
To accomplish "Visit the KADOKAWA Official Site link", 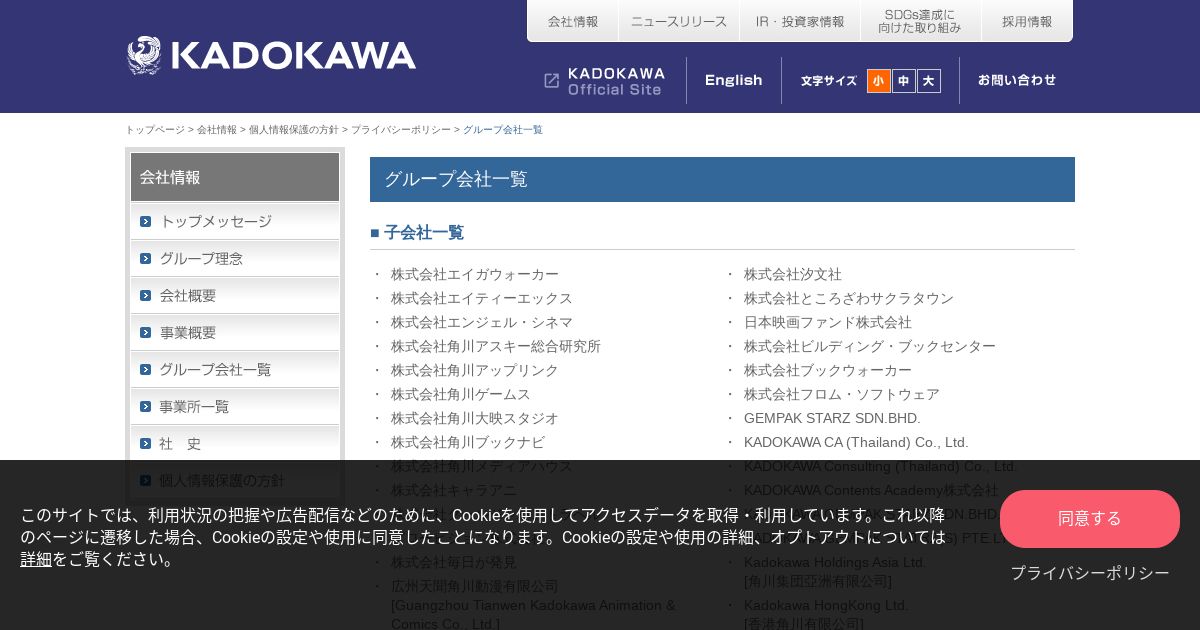I will [605, 81].
